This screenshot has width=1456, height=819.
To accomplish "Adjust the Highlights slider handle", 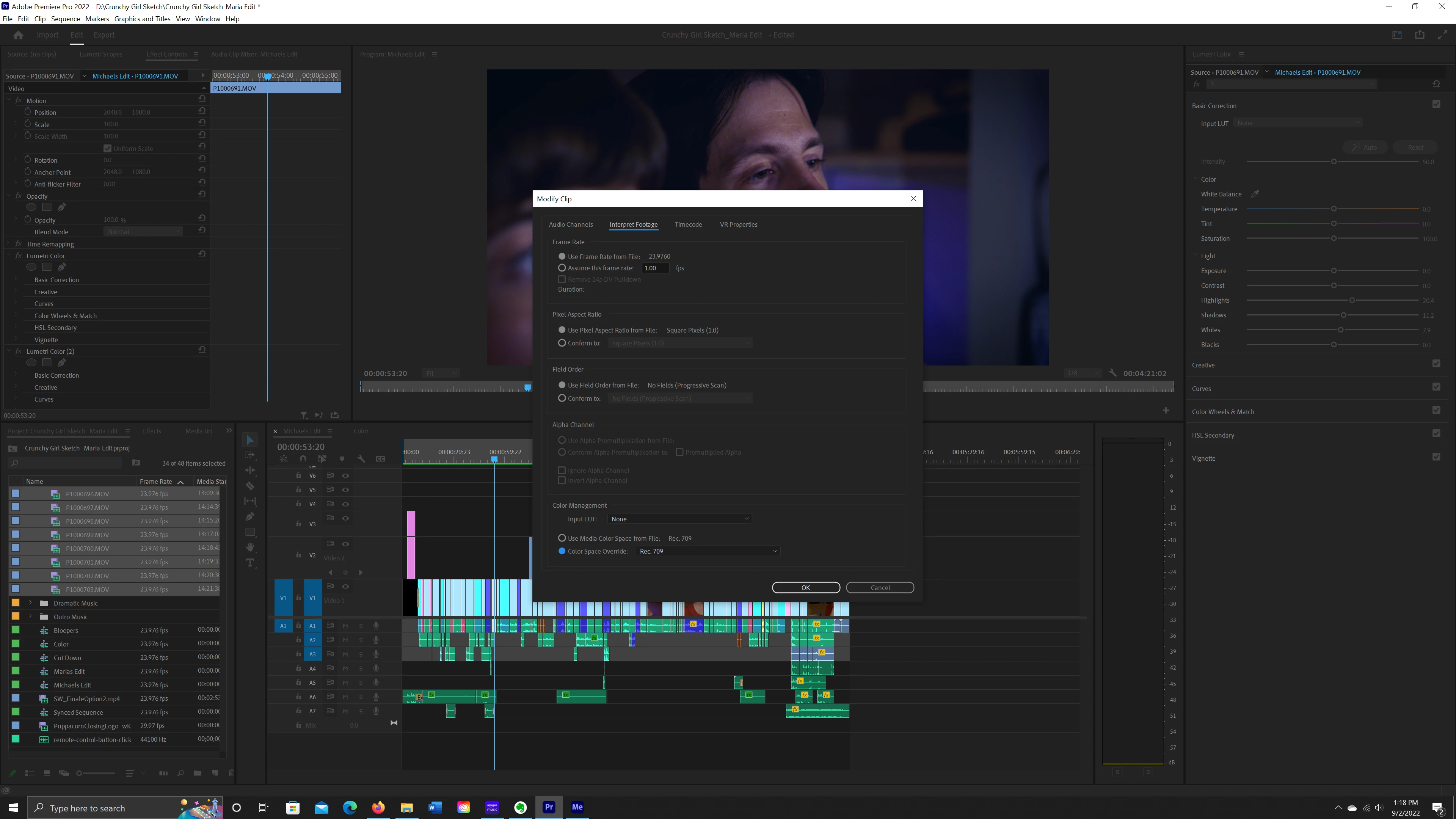I will click(x=1352, y=300).
